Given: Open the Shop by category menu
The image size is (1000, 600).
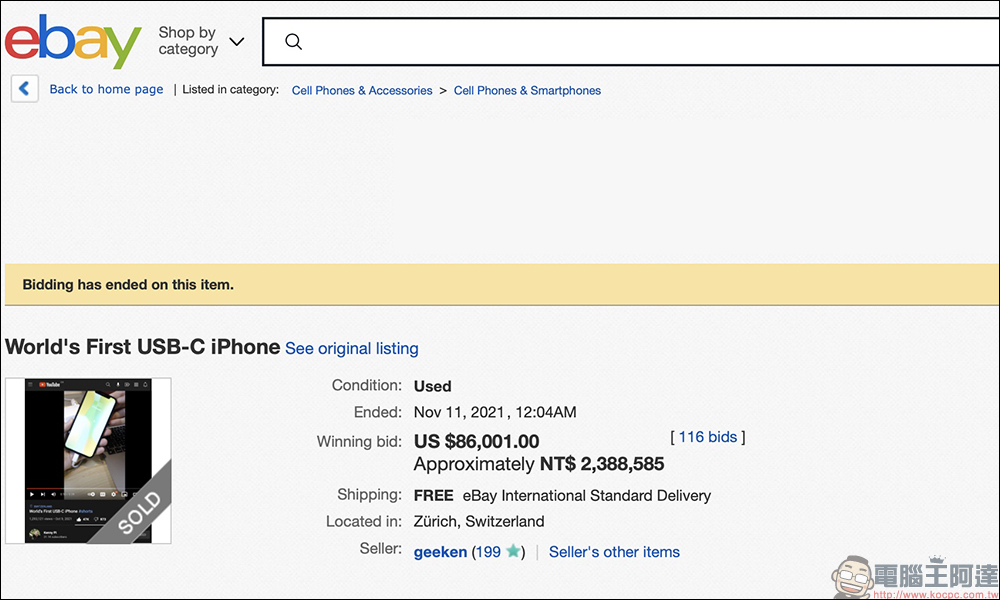Looking at the screenshot, I should pyautogui.click(x=188, y=41).
